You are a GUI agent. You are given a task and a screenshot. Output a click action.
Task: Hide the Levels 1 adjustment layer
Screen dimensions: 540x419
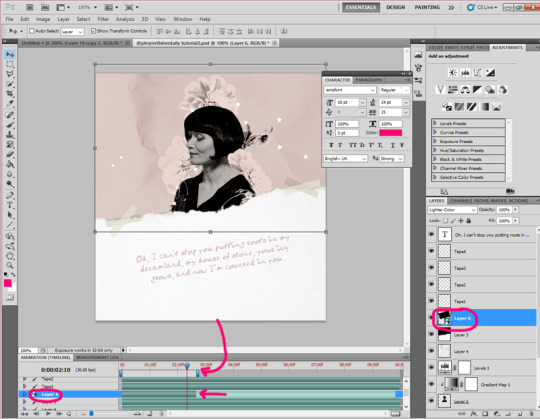tap(432, 367)
